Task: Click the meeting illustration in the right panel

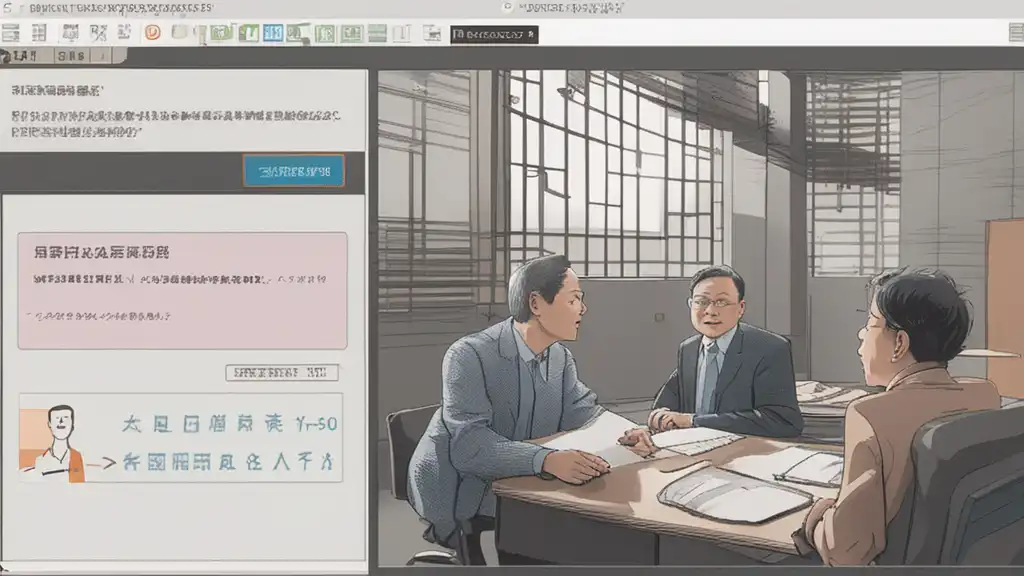Action: 701,317
